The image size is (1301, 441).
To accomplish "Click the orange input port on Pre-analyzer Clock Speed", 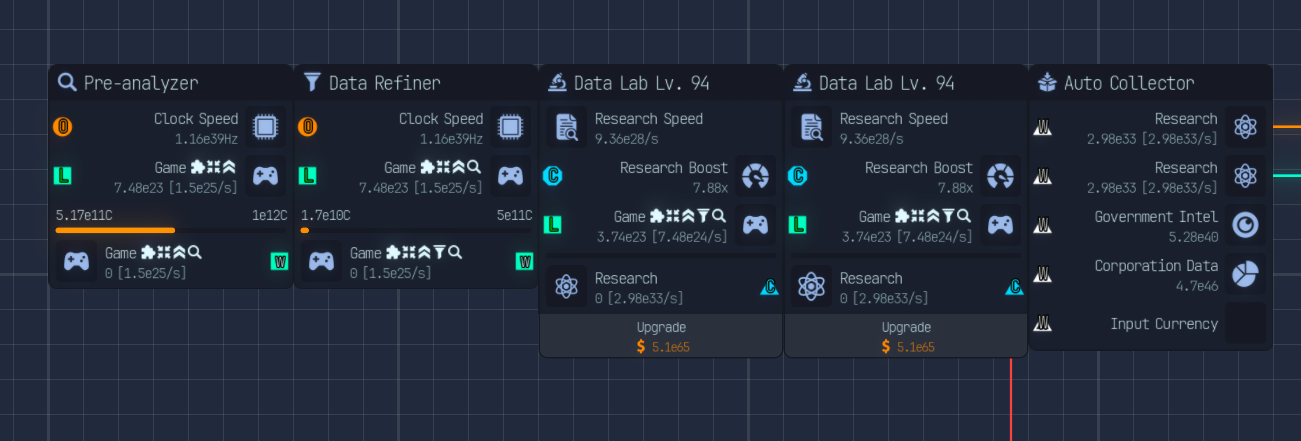I will coord(62,127).
